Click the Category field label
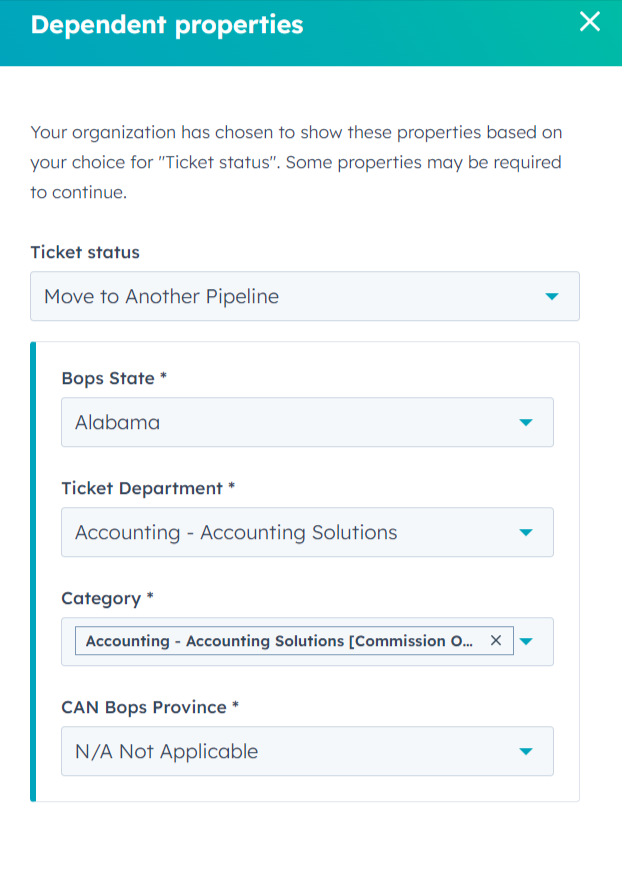 (x=101, y=598)
